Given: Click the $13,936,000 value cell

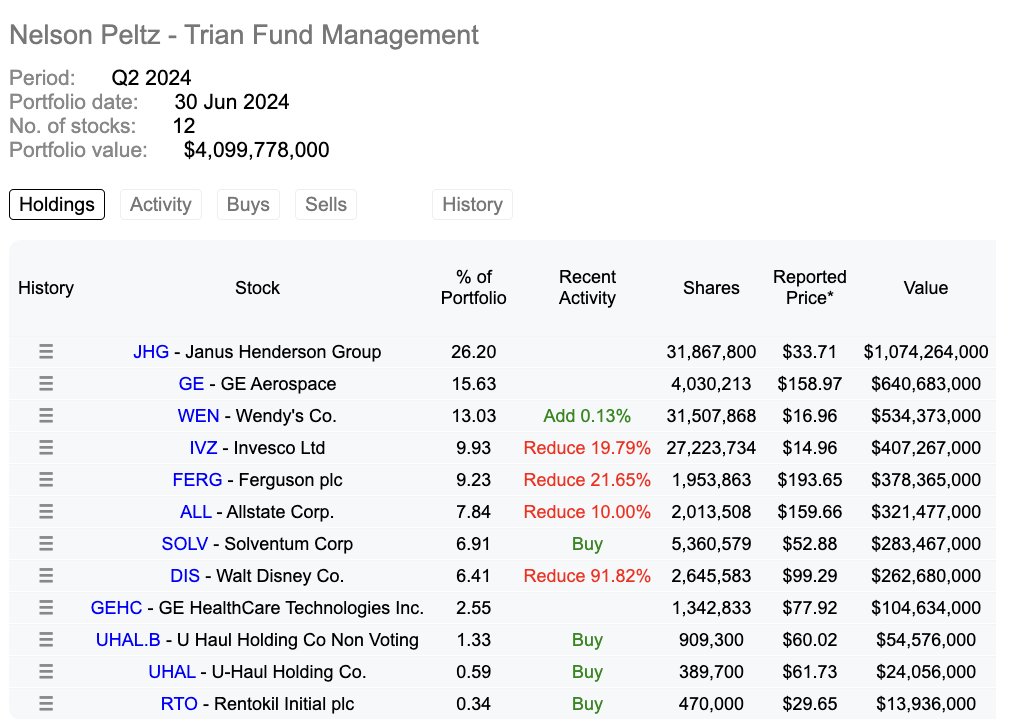Looking at the screenshot, I should click(x=926, y=703).
